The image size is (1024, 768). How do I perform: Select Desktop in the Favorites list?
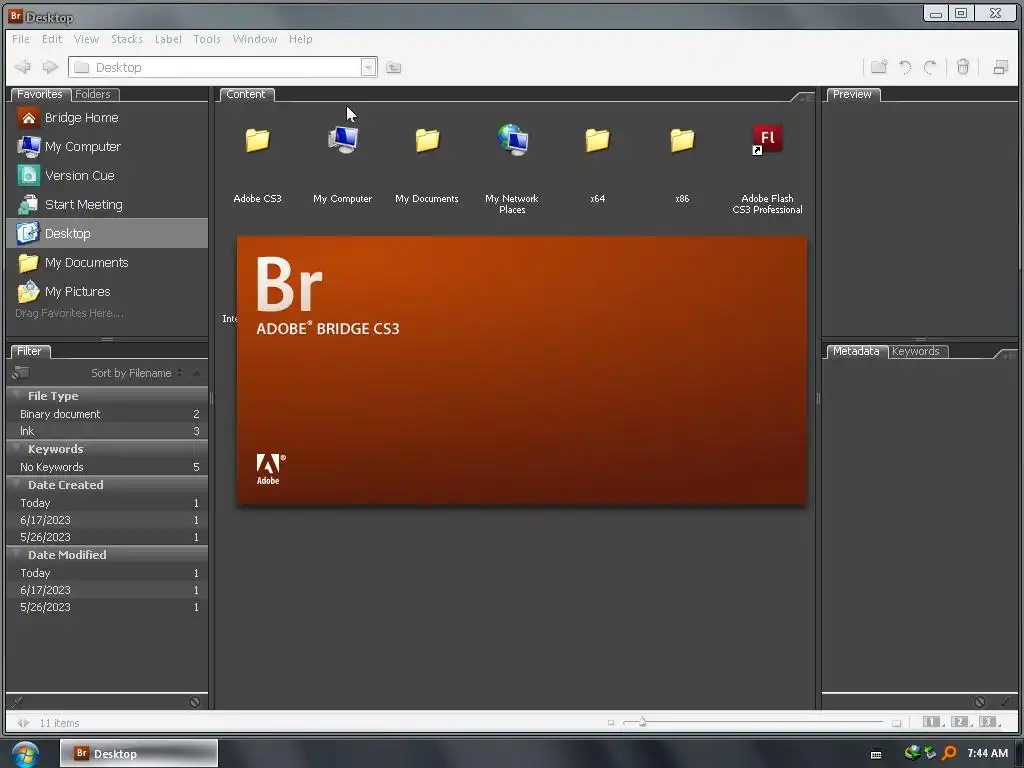(x=107, y=233)
